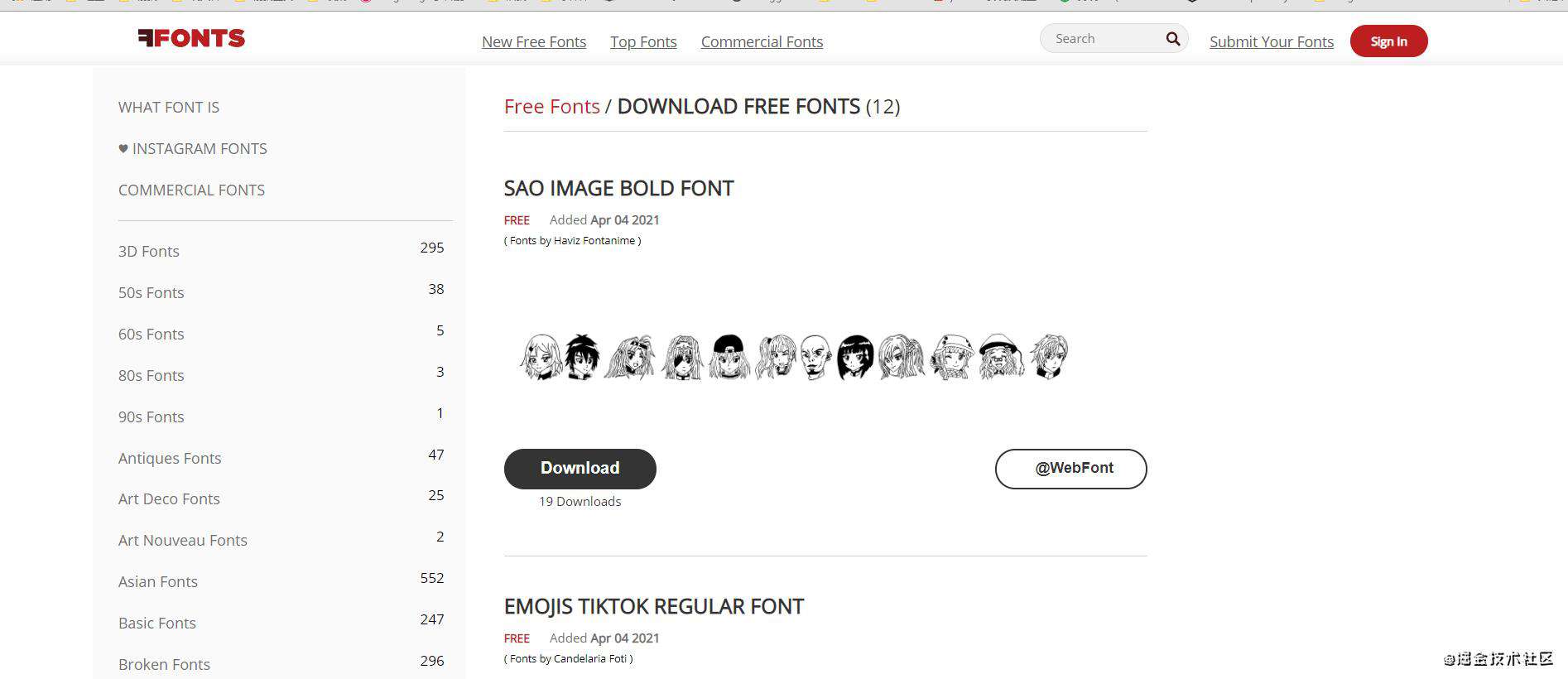Viewport: 1568px width, 679px height.
Task: Click Free Fonts breadcrumb link
Action: coord(551,107)
